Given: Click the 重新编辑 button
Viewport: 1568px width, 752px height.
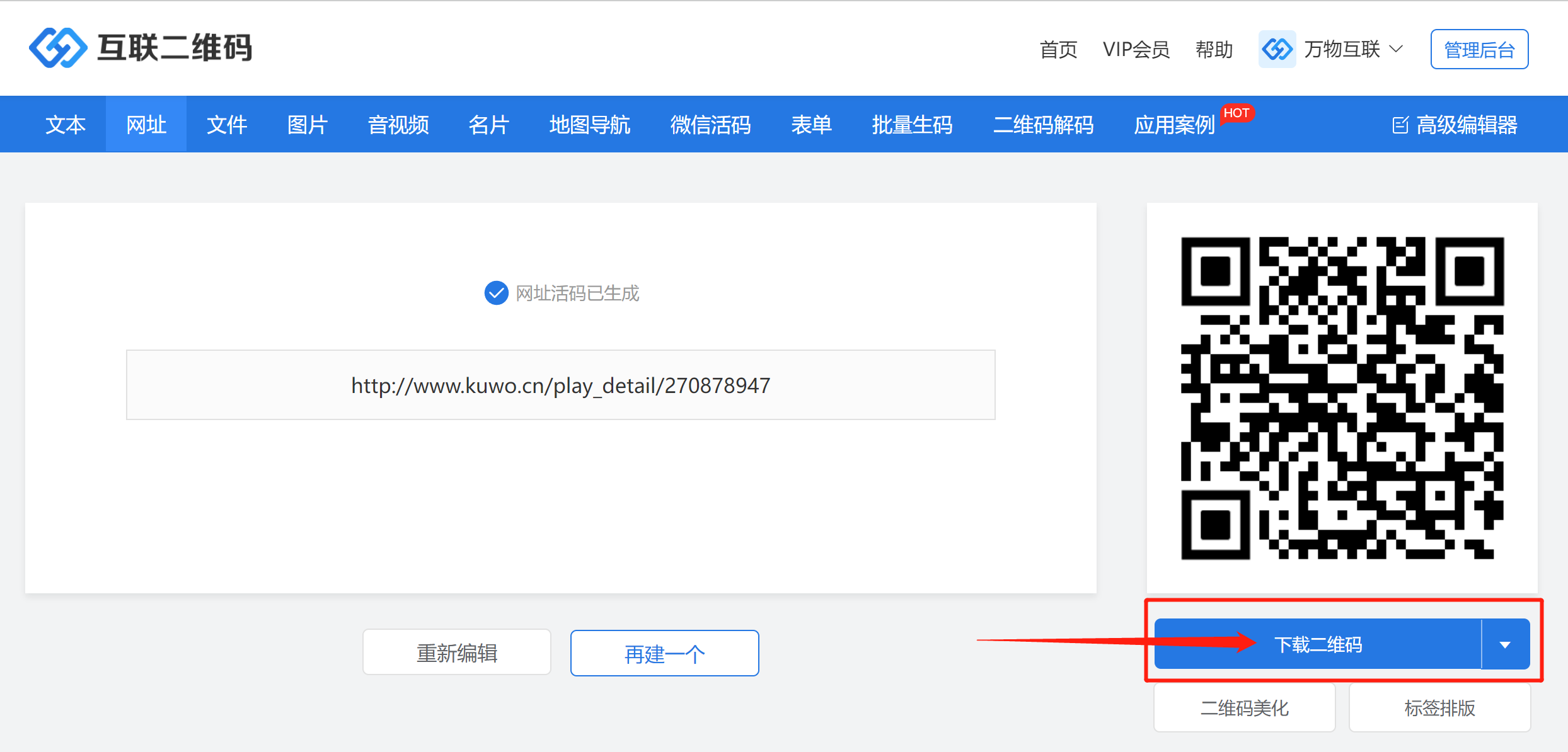Looking at the screenshot, I should (457, 652).
